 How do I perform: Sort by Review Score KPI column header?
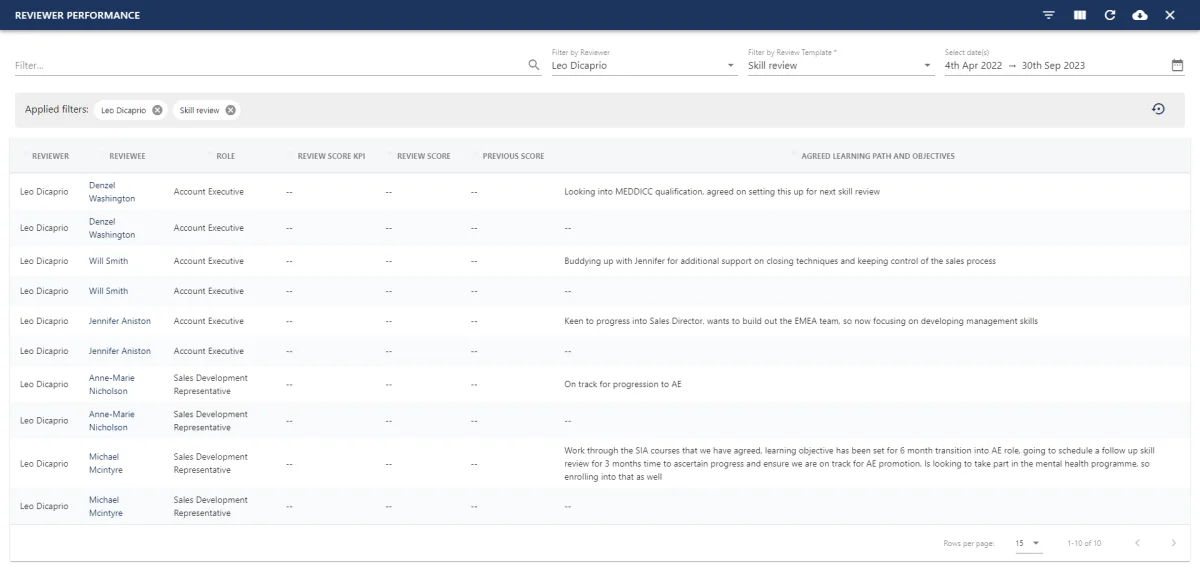[331, 156]
